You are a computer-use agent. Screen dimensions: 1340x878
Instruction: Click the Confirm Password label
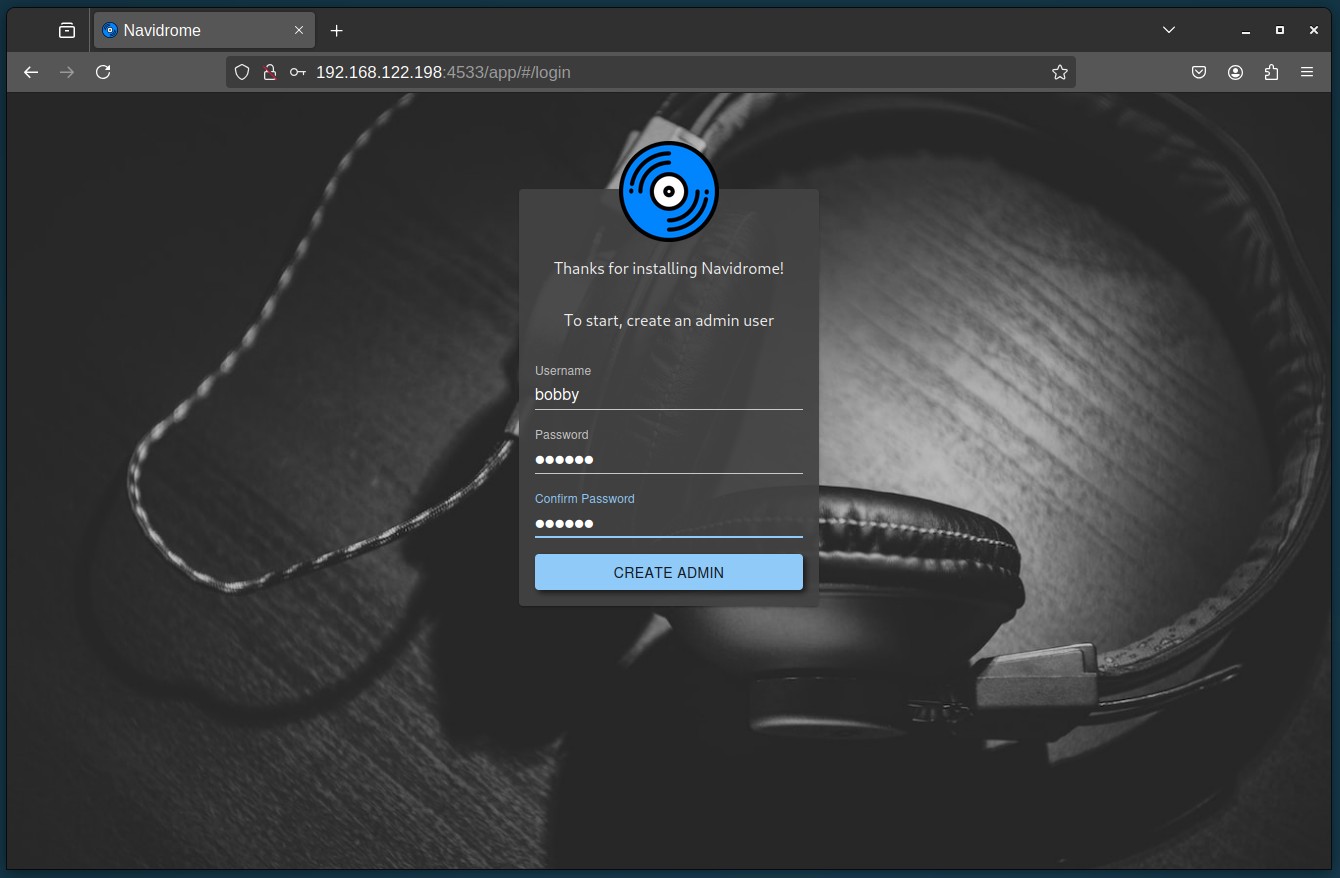coord(585,498)
